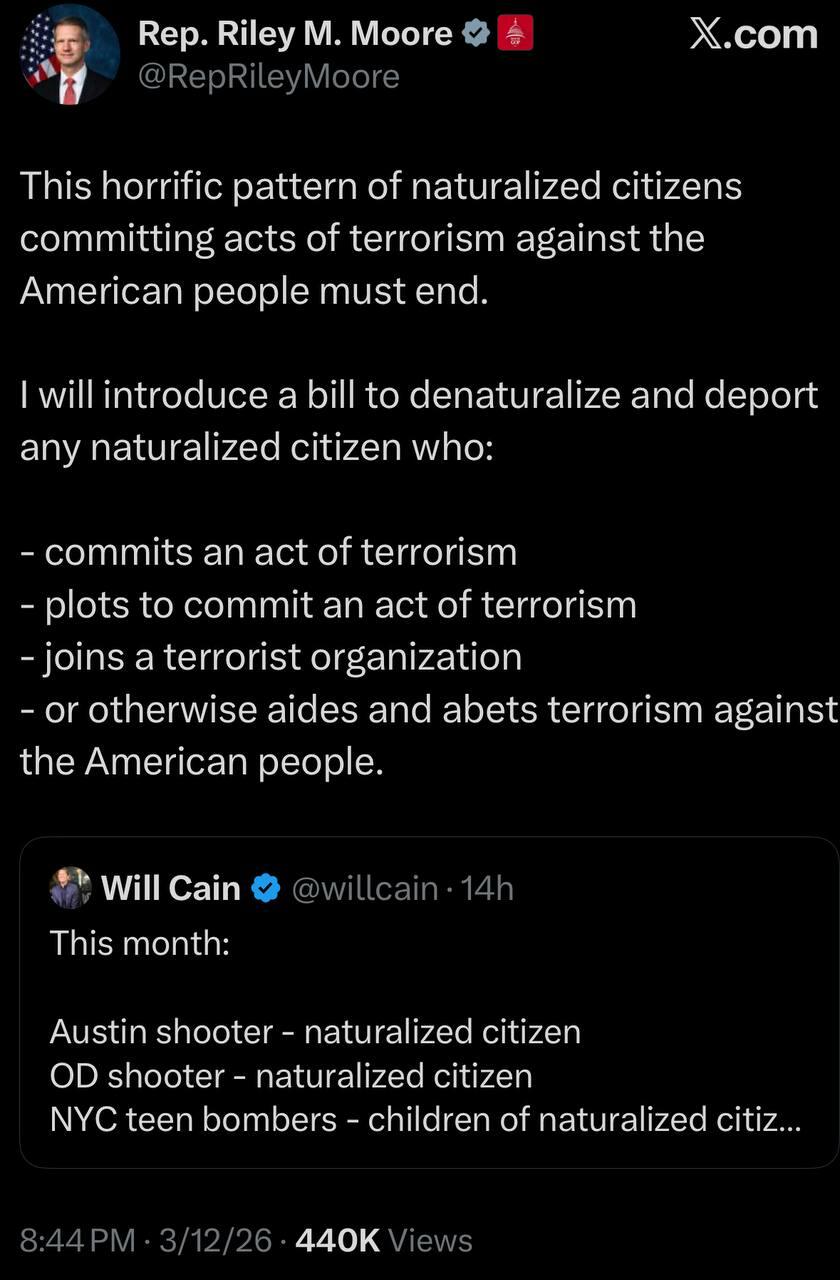
Task: Click Rep. Riley M. Moore's profile photo
Action: [67, 56]
